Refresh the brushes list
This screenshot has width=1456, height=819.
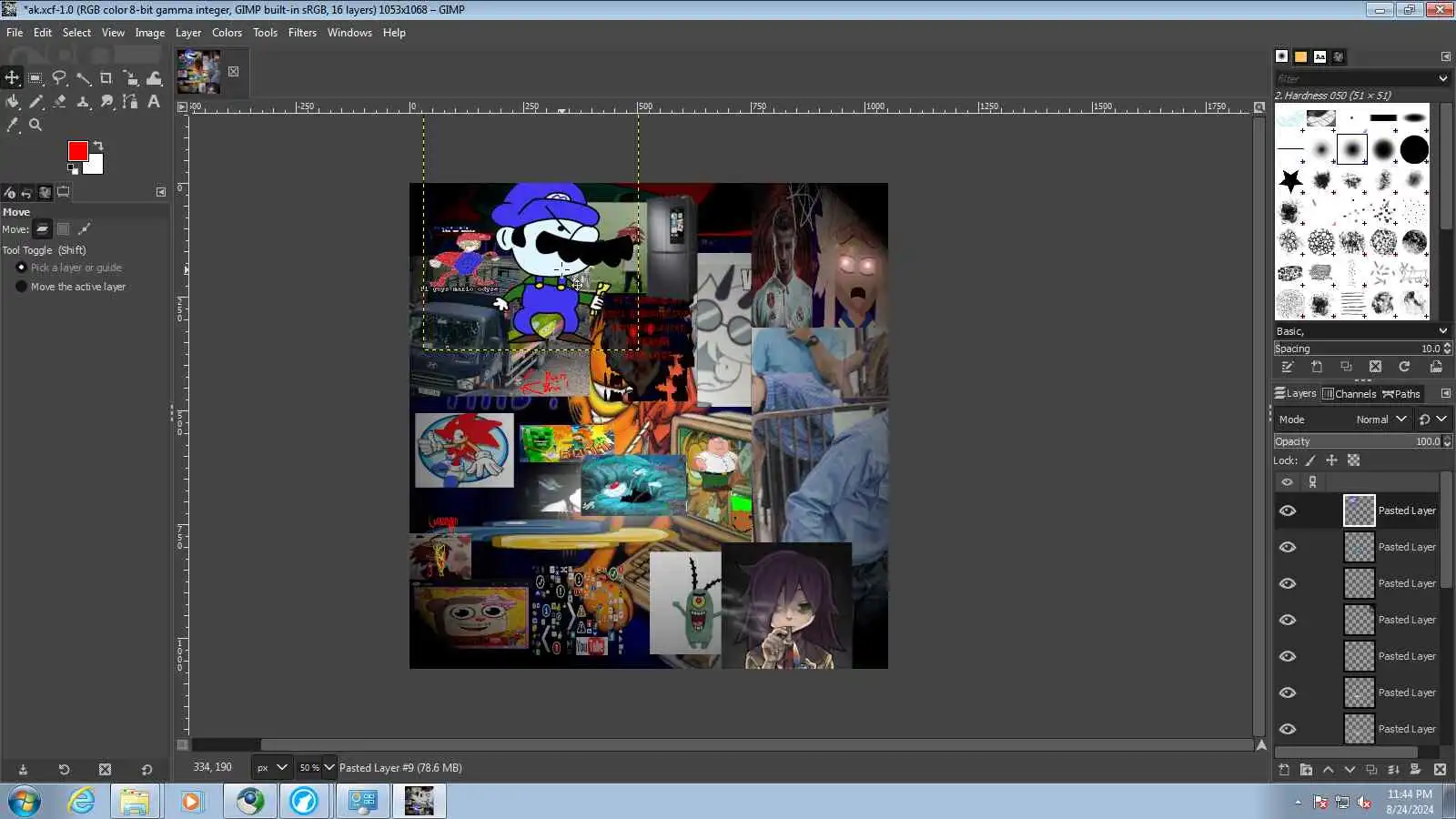pyautogui.click(x=1404, y=367)
